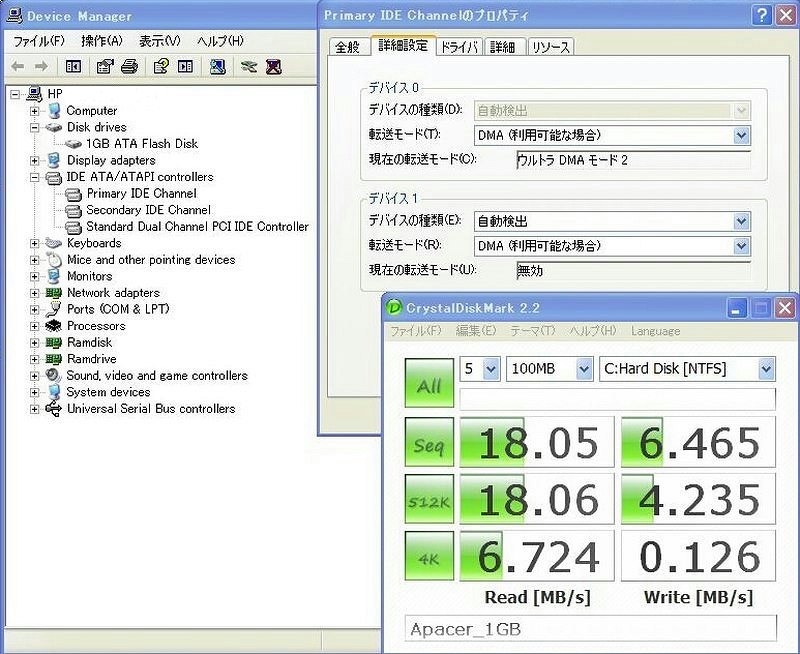
Task: Open Device Manager 表示(V) menu
Action: [160, 41]
